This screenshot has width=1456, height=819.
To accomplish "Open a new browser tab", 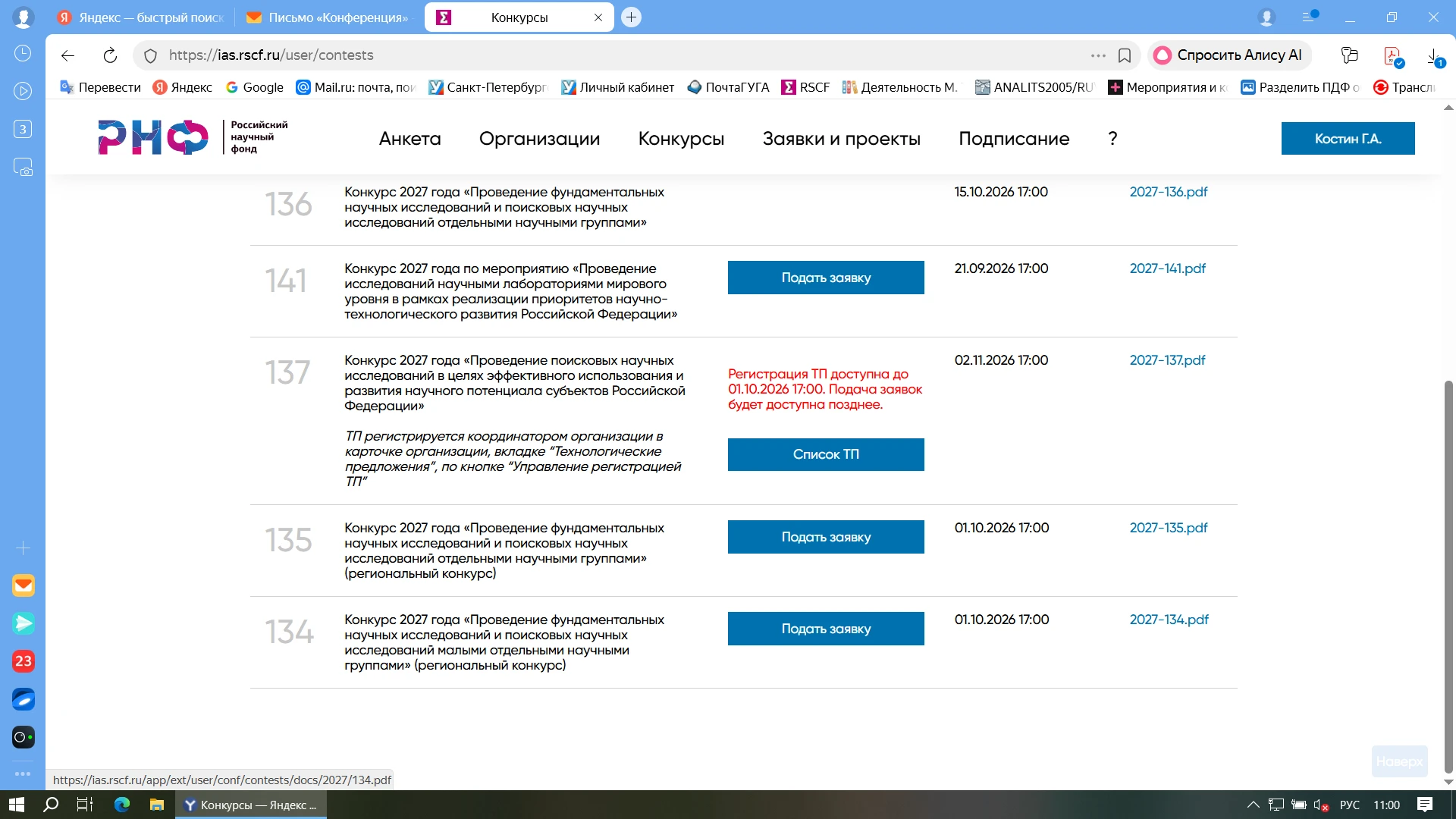I will click(631, 17).
